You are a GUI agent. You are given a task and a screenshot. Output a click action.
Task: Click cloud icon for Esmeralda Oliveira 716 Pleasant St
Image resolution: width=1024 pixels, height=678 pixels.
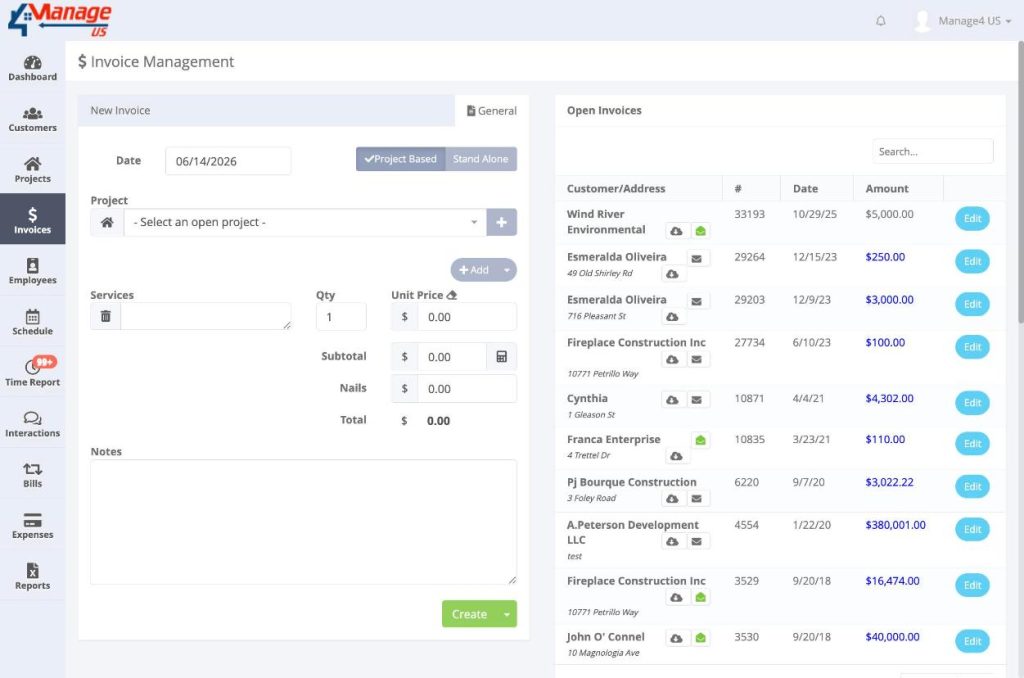[x=672, y=317]
